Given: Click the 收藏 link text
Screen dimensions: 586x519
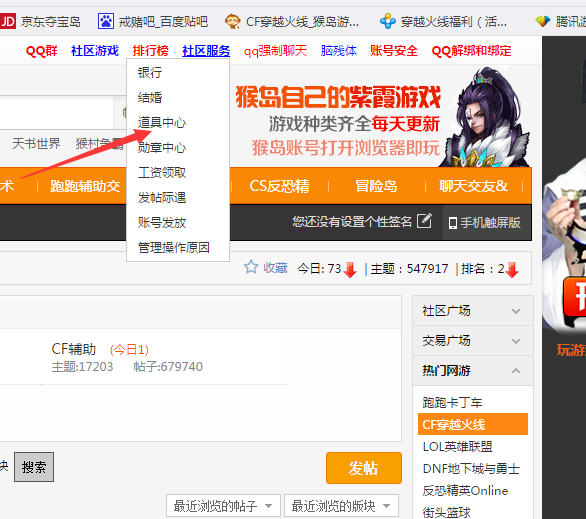Looking at the screenshot, I should (275, 268).
